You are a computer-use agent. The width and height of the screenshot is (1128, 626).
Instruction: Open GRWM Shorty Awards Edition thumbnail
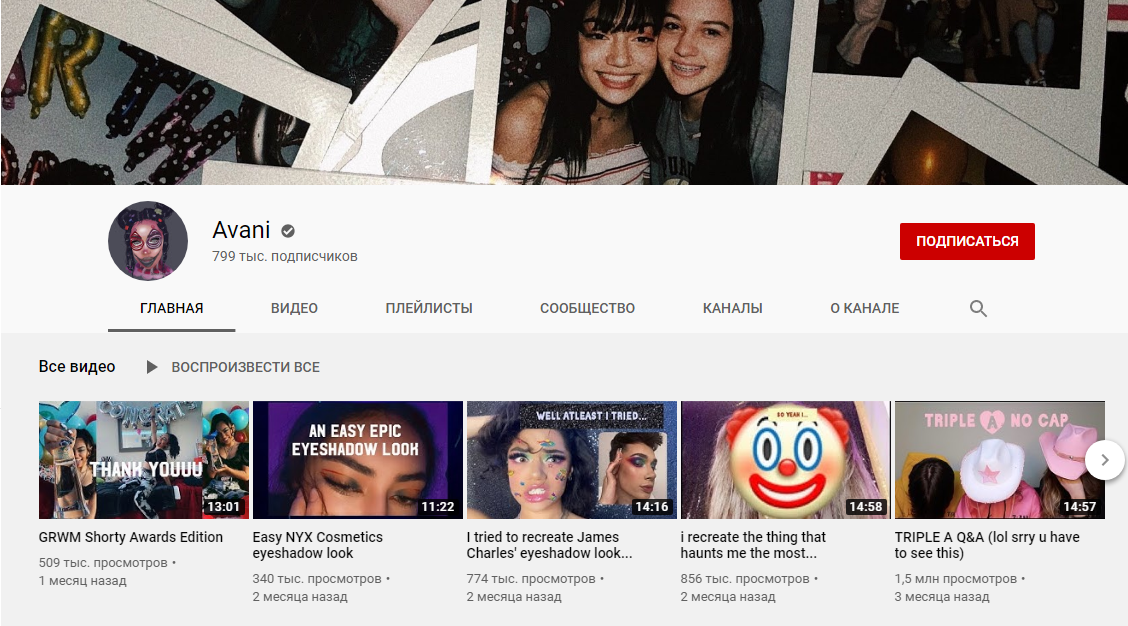click(x=144, y=460)
